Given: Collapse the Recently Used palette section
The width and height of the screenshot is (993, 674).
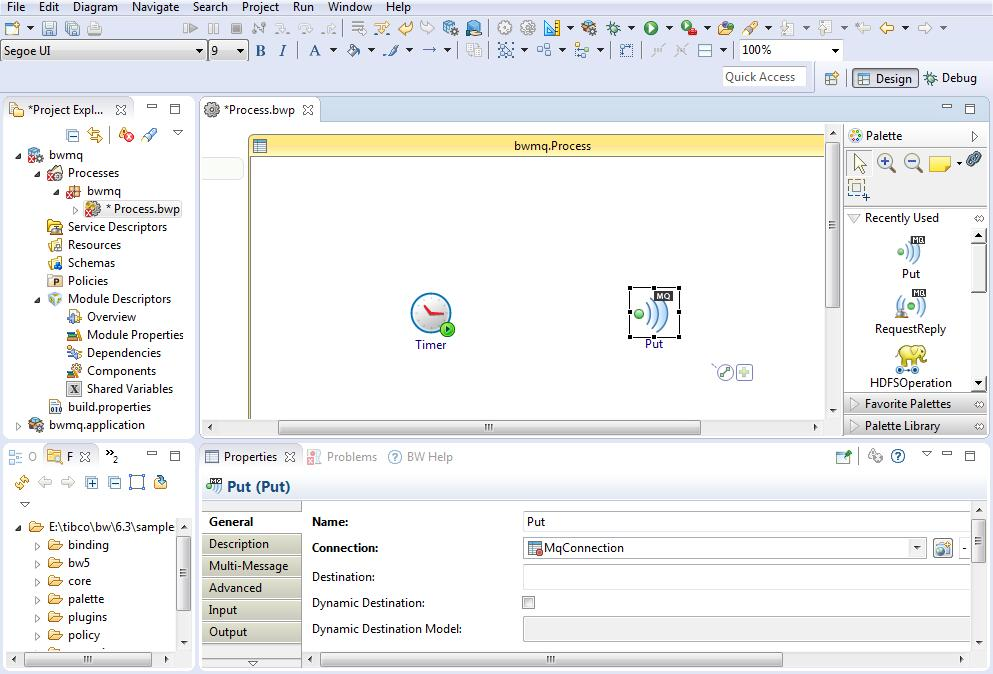Looking at the screenshot, I should click(x=854, y=218).
